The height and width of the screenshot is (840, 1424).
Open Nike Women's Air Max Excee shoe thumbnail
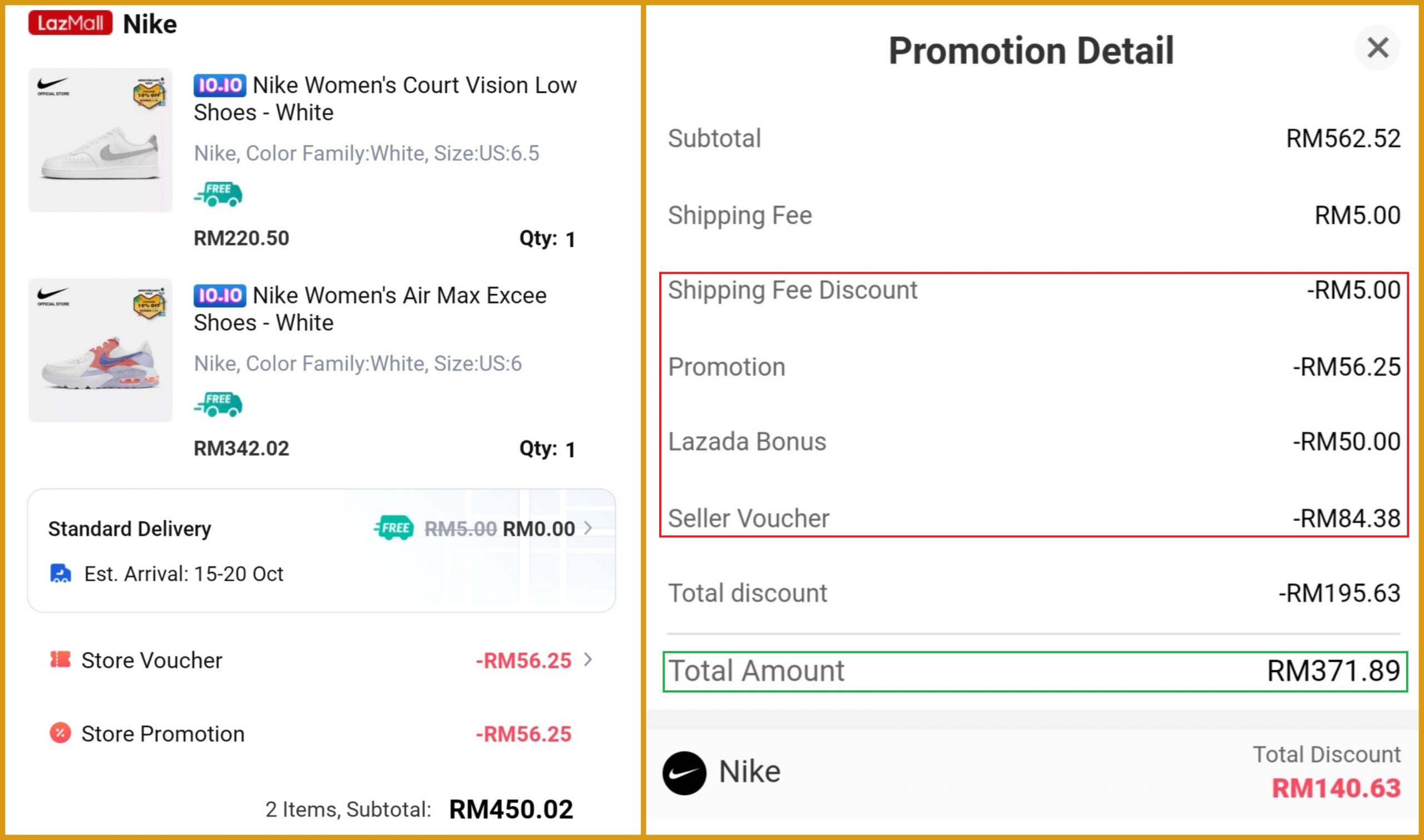click(100, 350)
